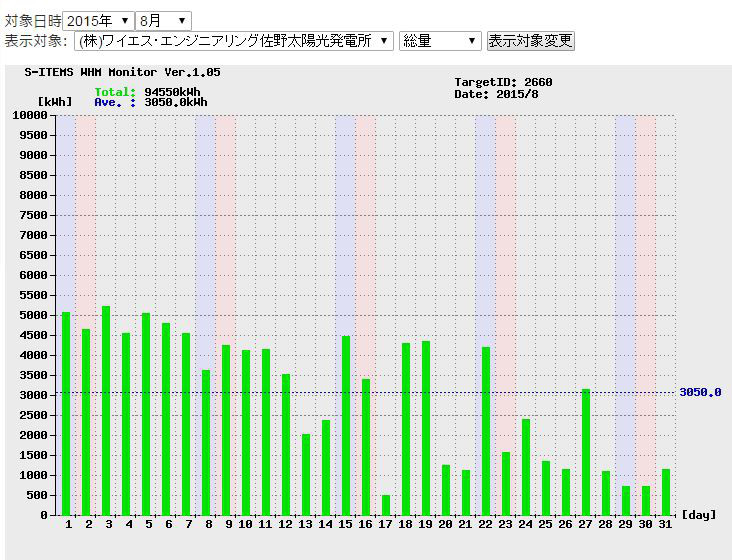Viewport: 732px width, 560px height.
Task: Click the [day] axis unit label
Action: 699,515
